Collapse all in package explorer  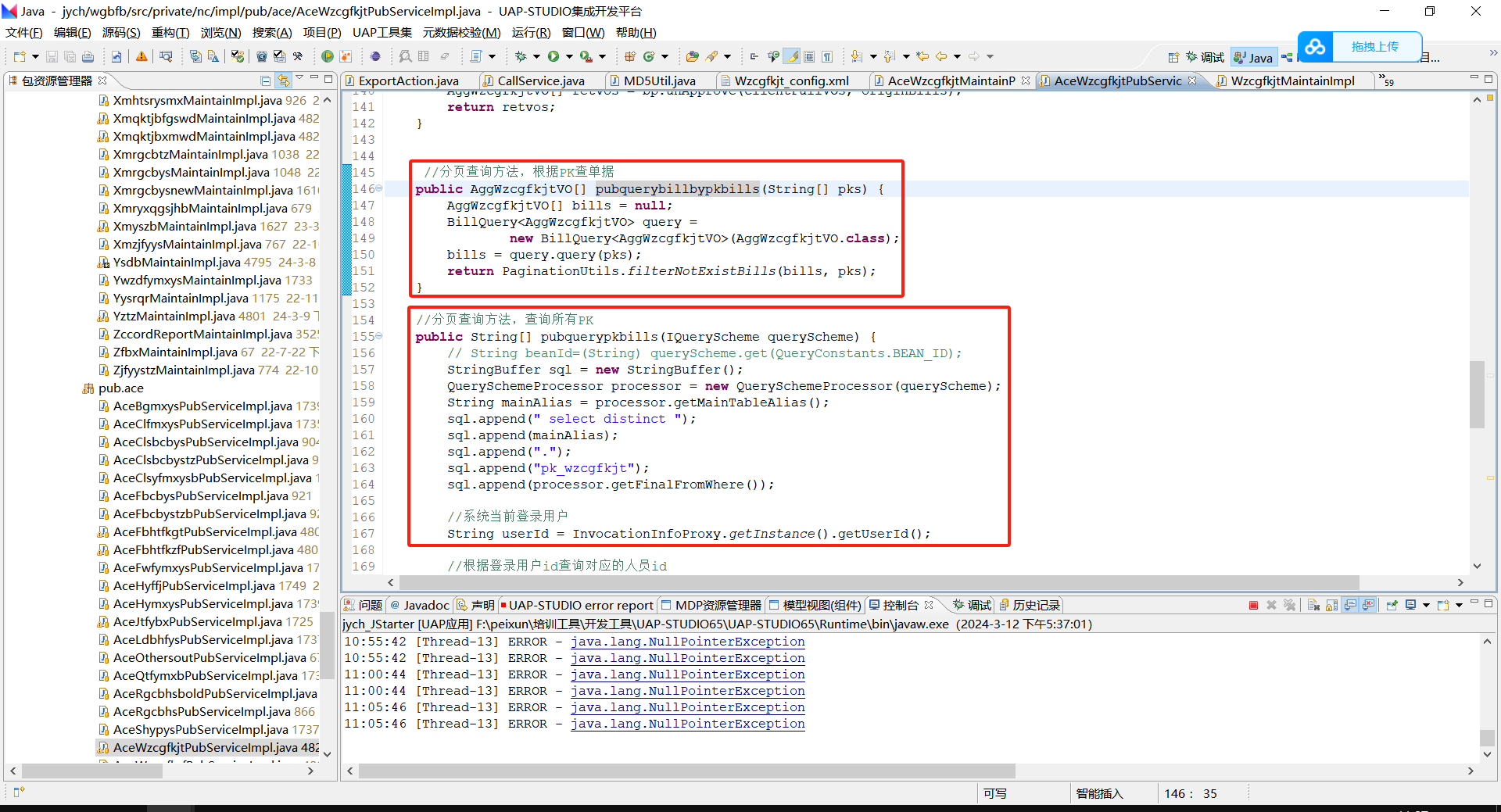pyautogui.click(x=266, y=80)
